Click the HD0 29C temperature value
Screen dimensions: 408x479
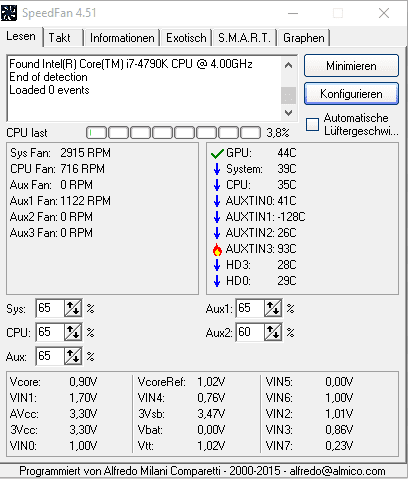[287, 281]
